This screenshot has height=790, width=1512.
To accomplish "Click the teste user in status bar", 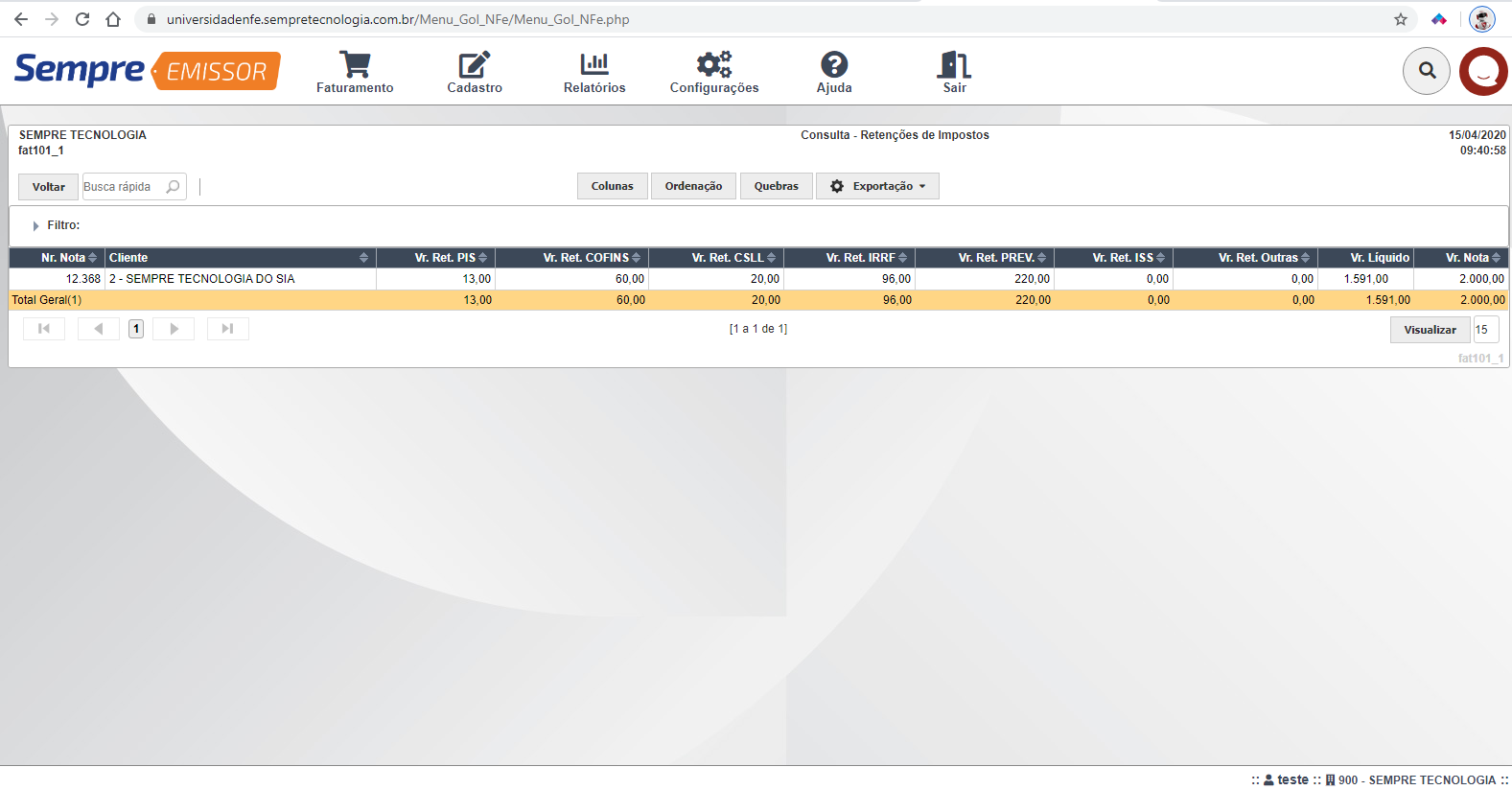I will tap(1286, 779).
